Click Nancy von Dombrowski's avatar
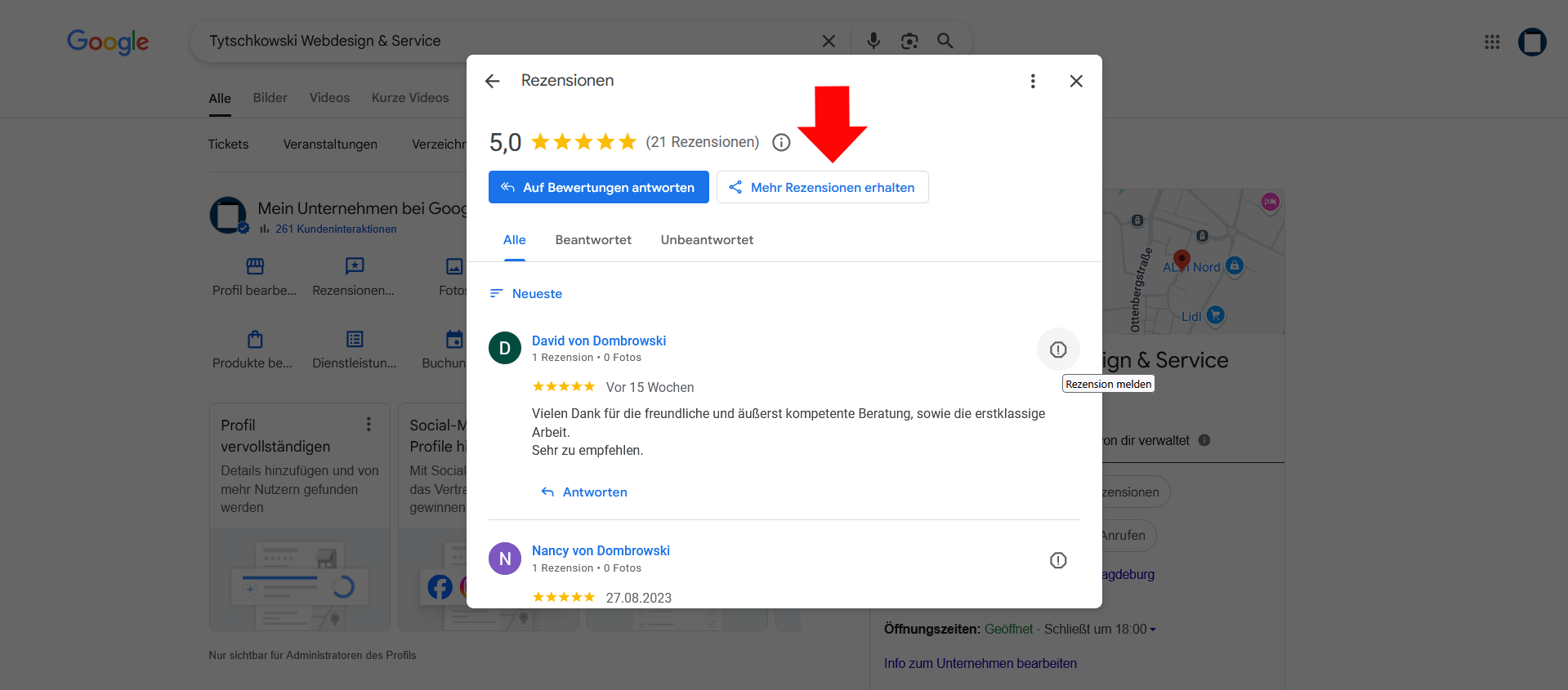This screenshot has height=690, width=1568. pos(505,559)
